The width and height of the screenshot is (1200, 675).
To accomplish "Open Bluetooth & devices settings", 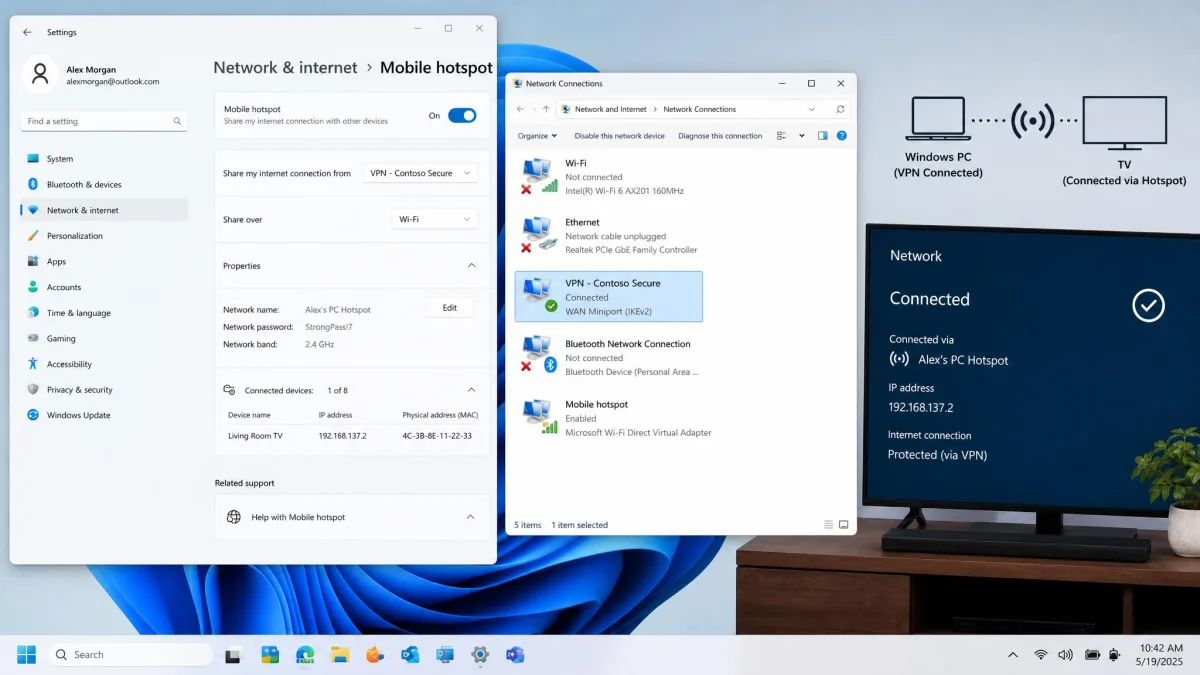I will 104,184.
